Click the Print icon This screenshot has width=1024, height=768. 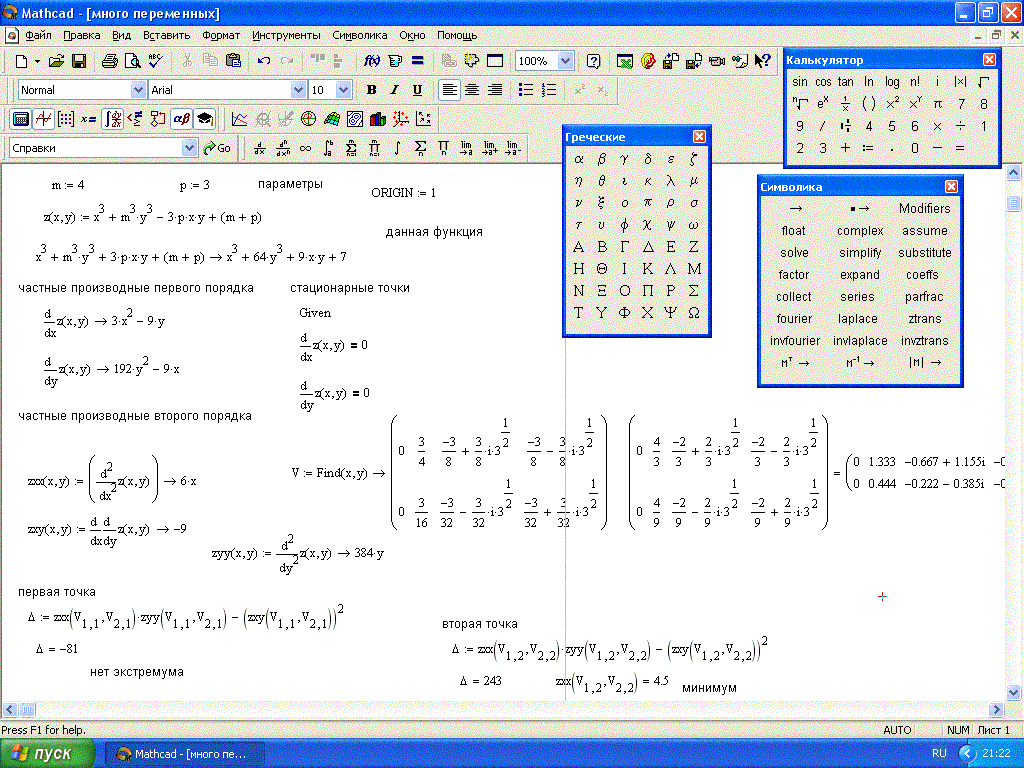point(110,61)
